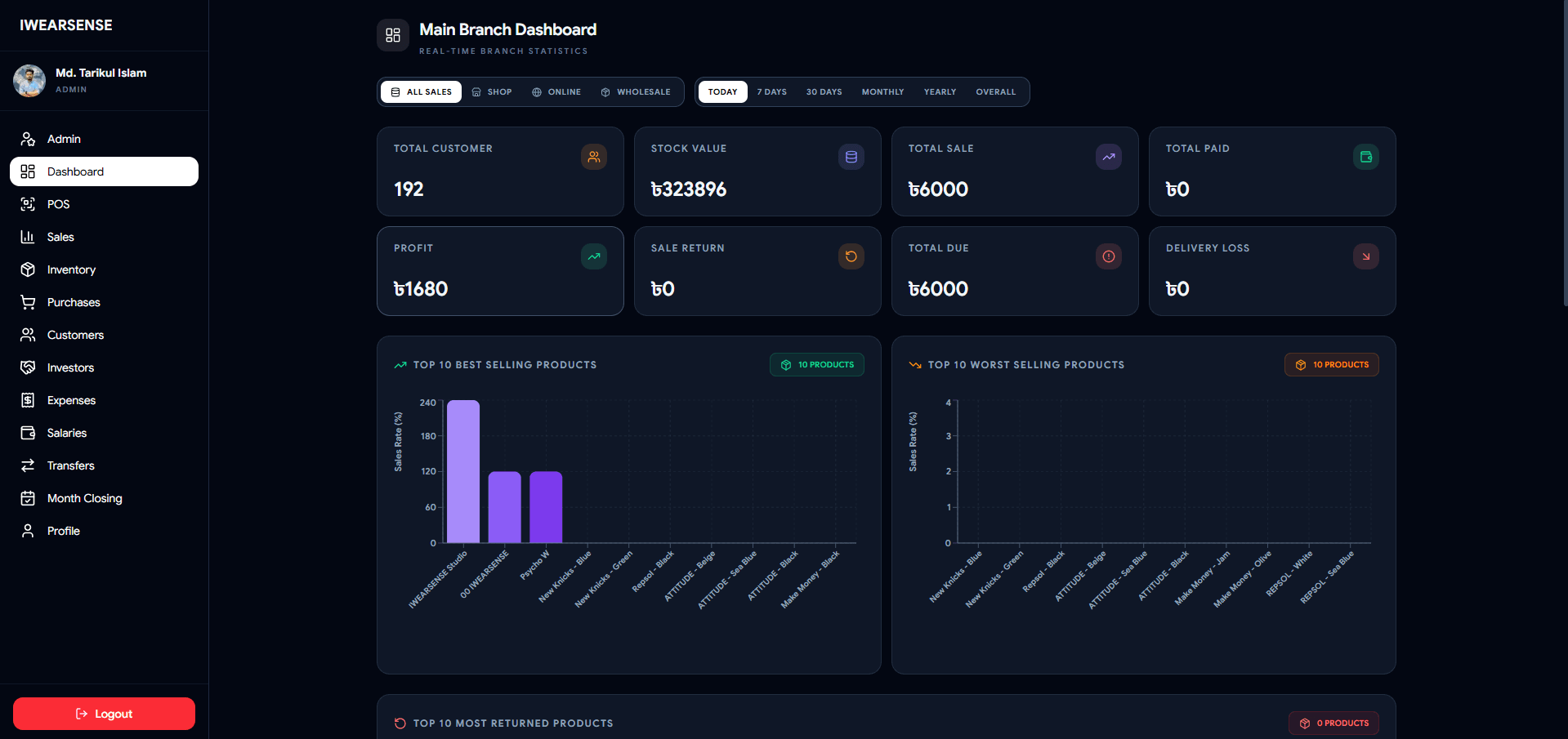Open the POS page
This screenshot has width=1568, height=739.
tap(104, 204)
